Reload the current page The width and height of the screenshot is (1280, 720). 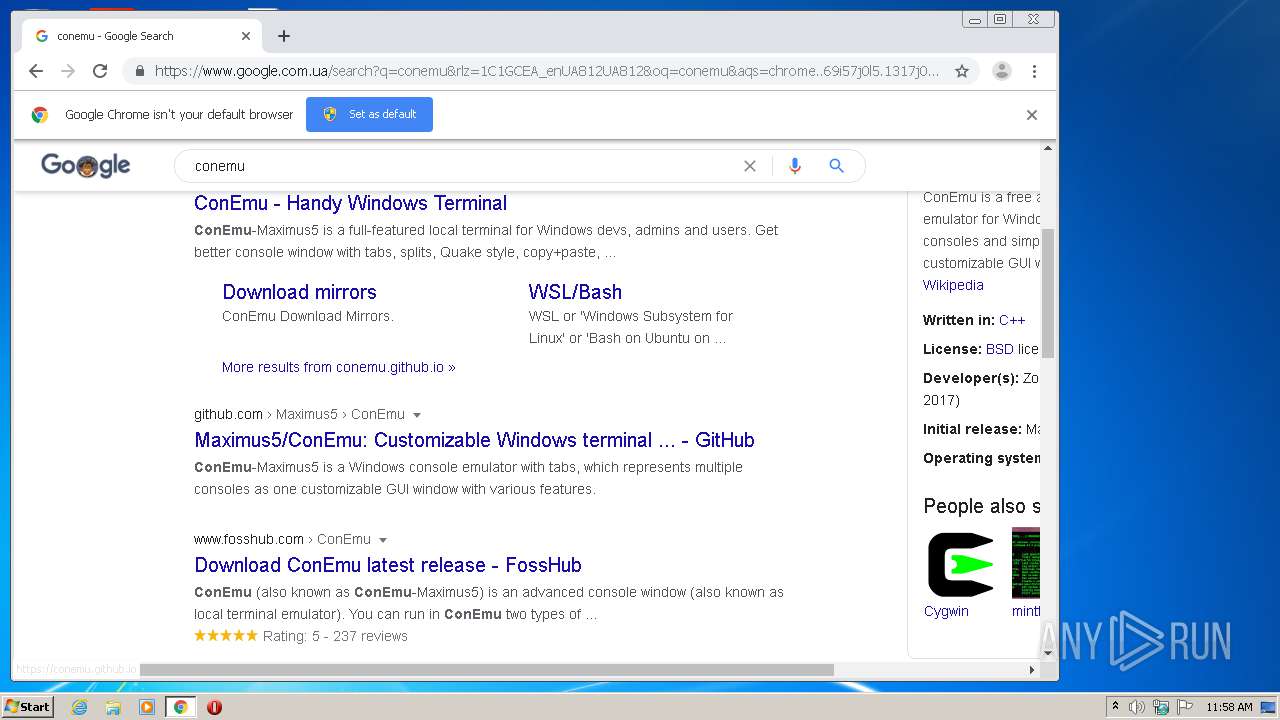100,71
